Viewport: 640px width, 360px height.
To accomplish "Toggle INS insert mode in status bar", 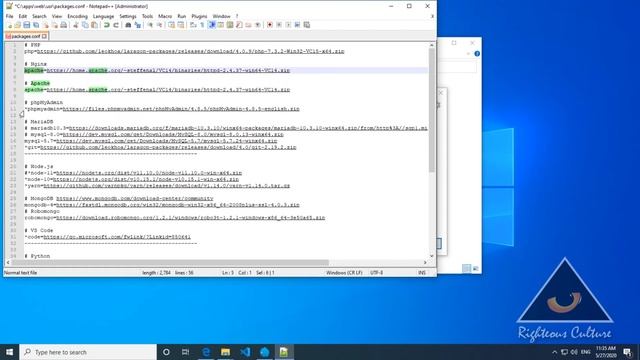I will pos(422,273).
